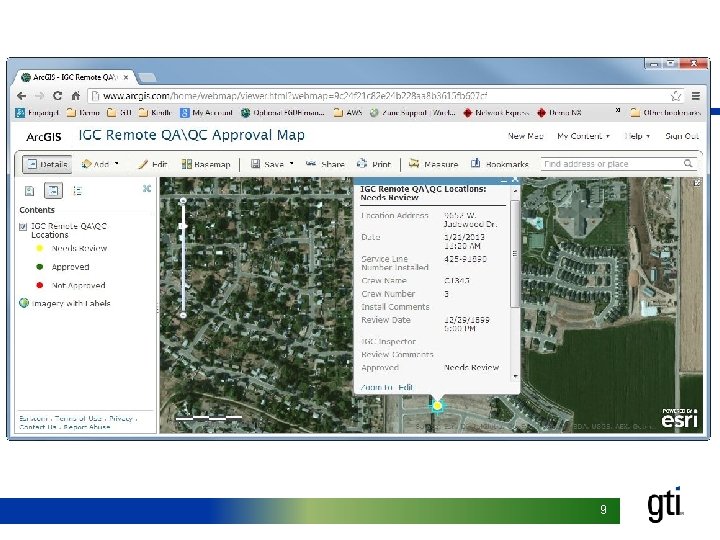Click the Details button in toolbar
The width and height of the screenshot is (720, 540).
click(47, 164)
